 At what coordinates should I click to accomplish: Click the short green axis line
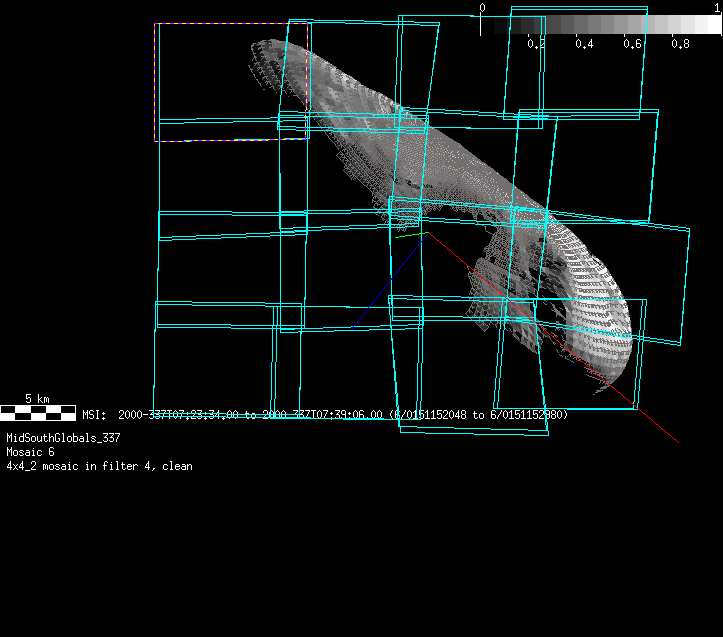click(x=410, y=236)
